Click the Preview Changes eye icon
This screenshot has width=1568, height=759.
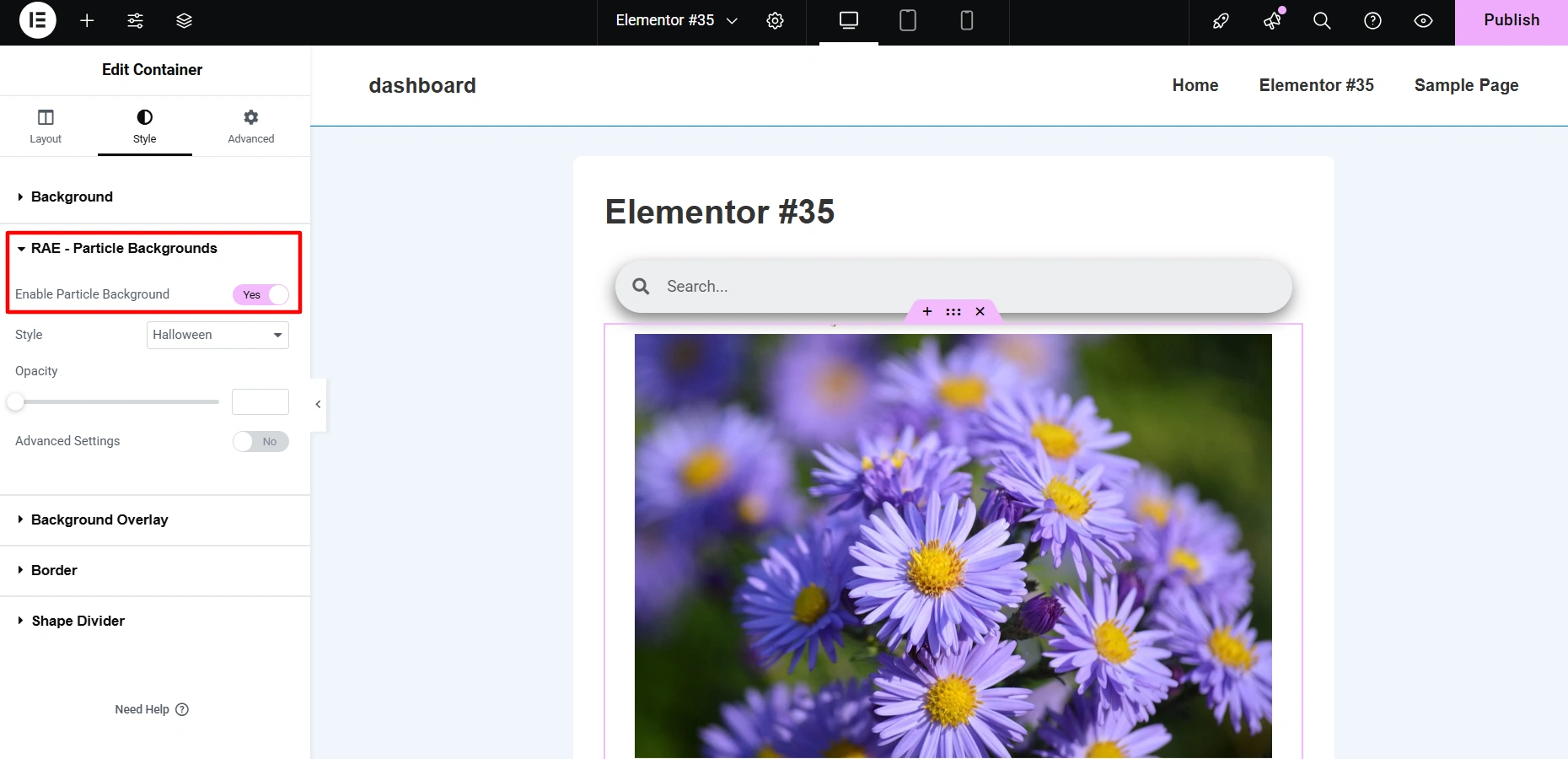coord(1423,20)
